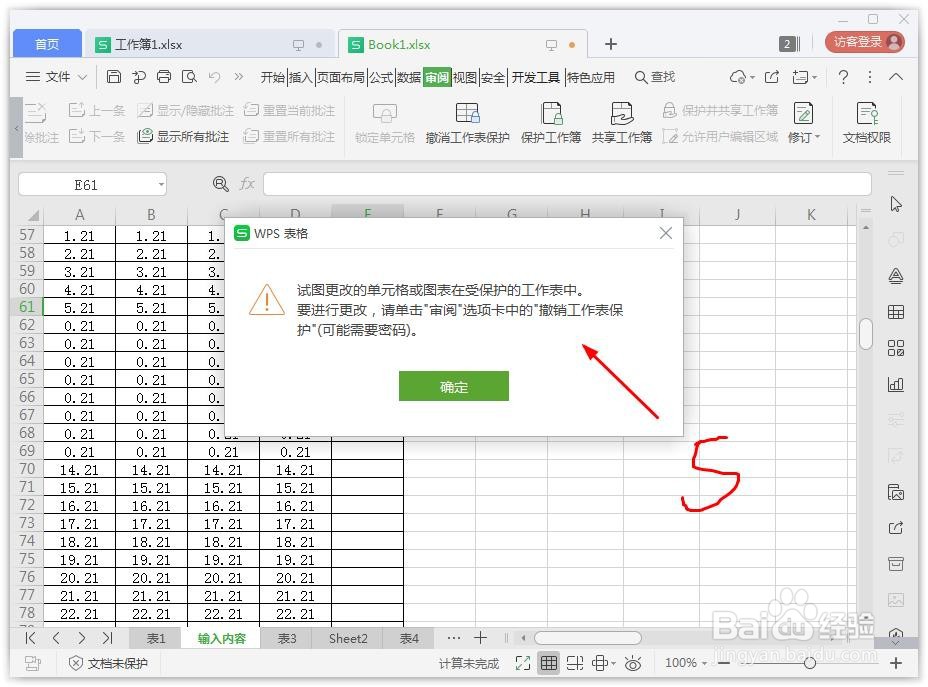Toggle gridline display in the status bar
This screenshot has width=928, height=687.
[x=549, y=663]
